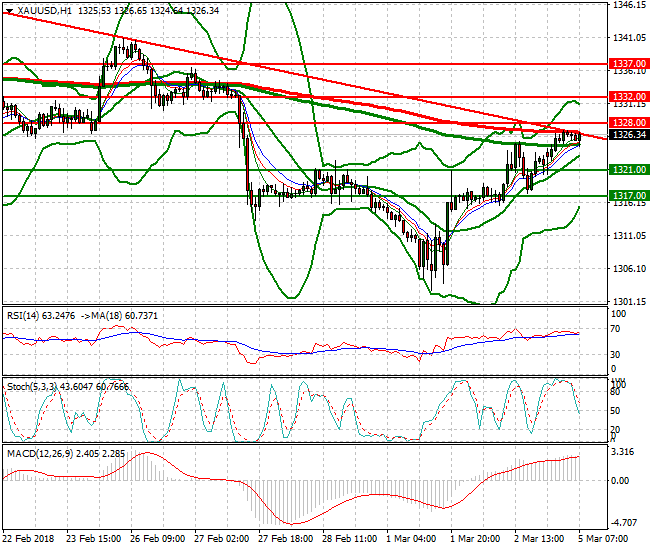Screen dimensions: 650x550
Task: Click the small triangle before XAUUSD,H1 title
Action: tap(10, 11)
